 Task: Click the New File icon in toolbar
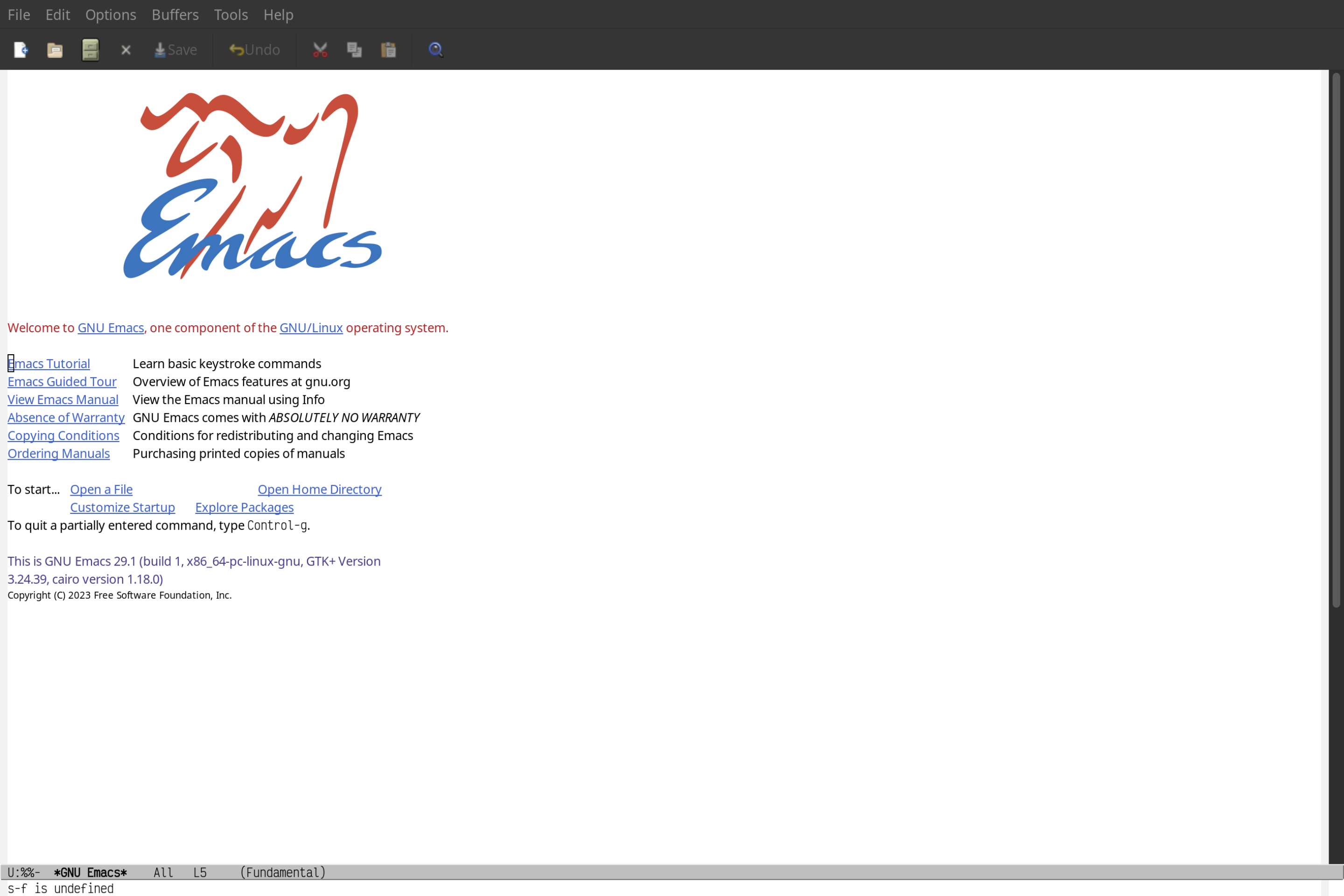(x=20, y=49)
